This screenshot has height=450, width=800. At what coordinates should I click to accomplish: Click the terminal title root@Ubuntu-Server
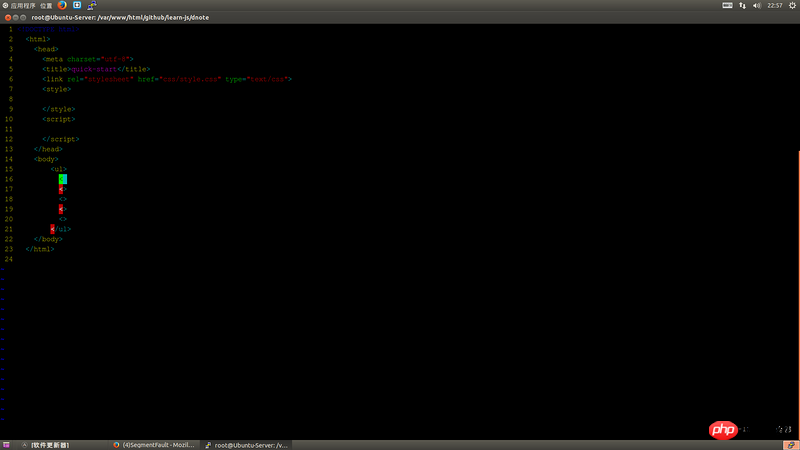click(120, 17)
